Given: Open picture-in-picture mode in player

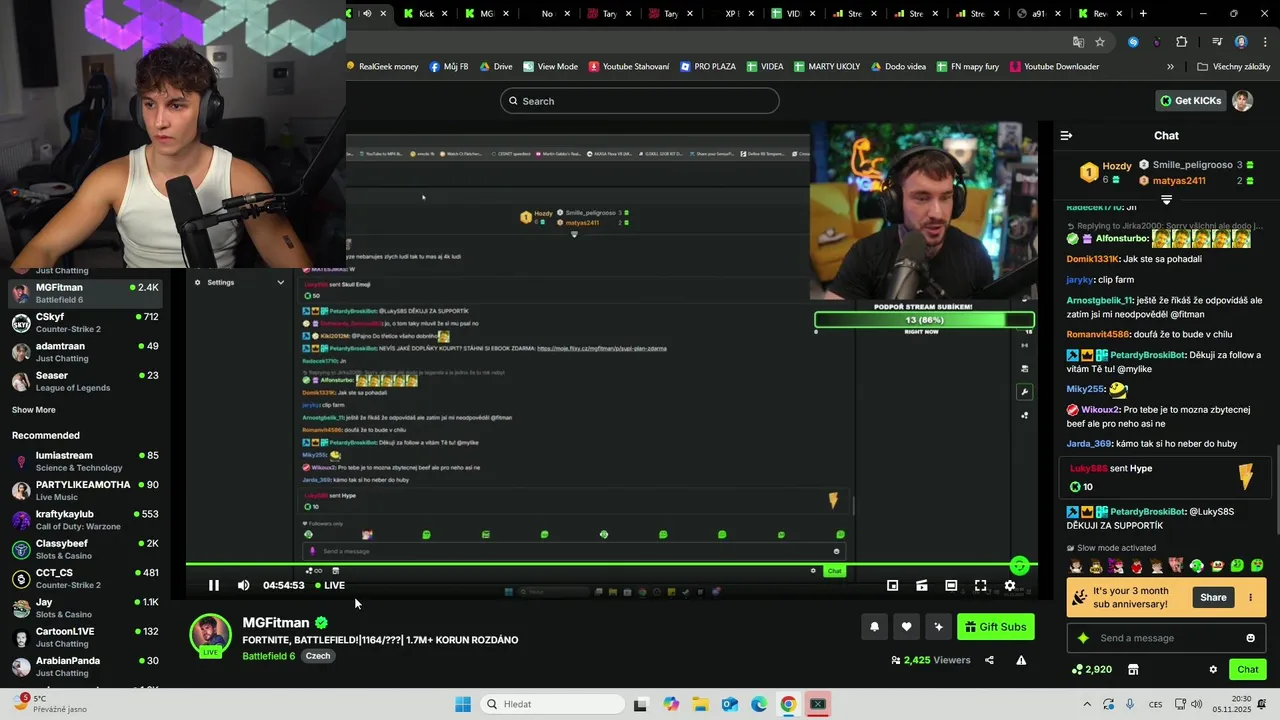Looking at the screenshot, I should (x=892, y=586).
